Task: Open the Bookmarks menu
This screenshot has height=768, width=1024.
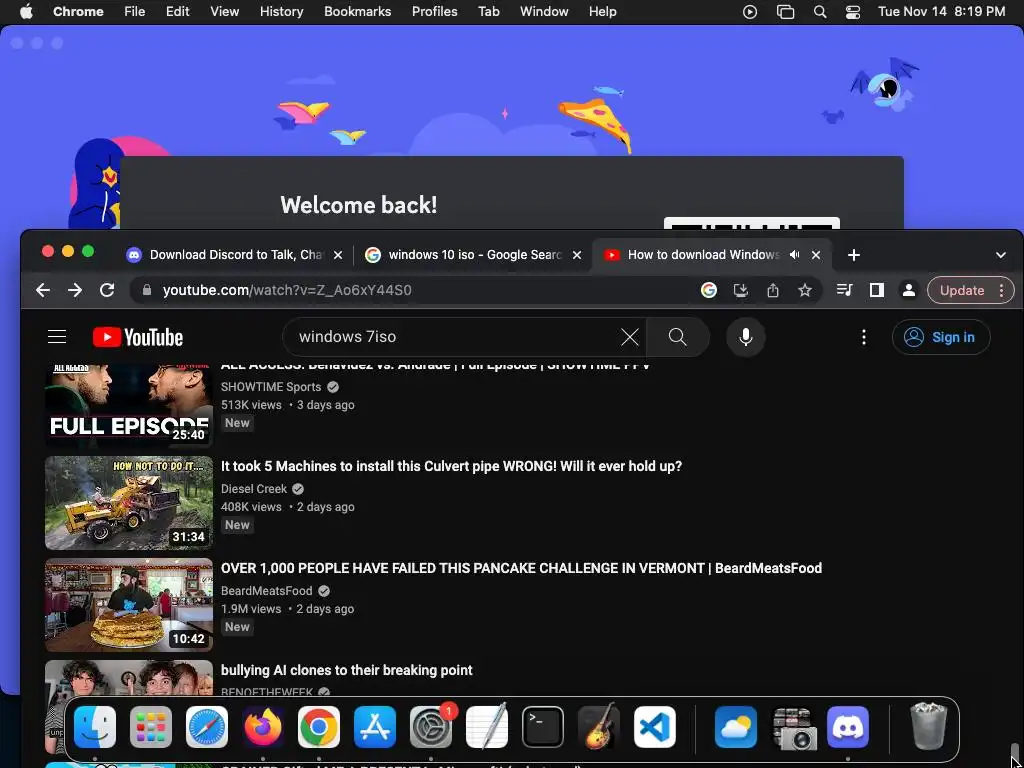Action: point(357,12)
